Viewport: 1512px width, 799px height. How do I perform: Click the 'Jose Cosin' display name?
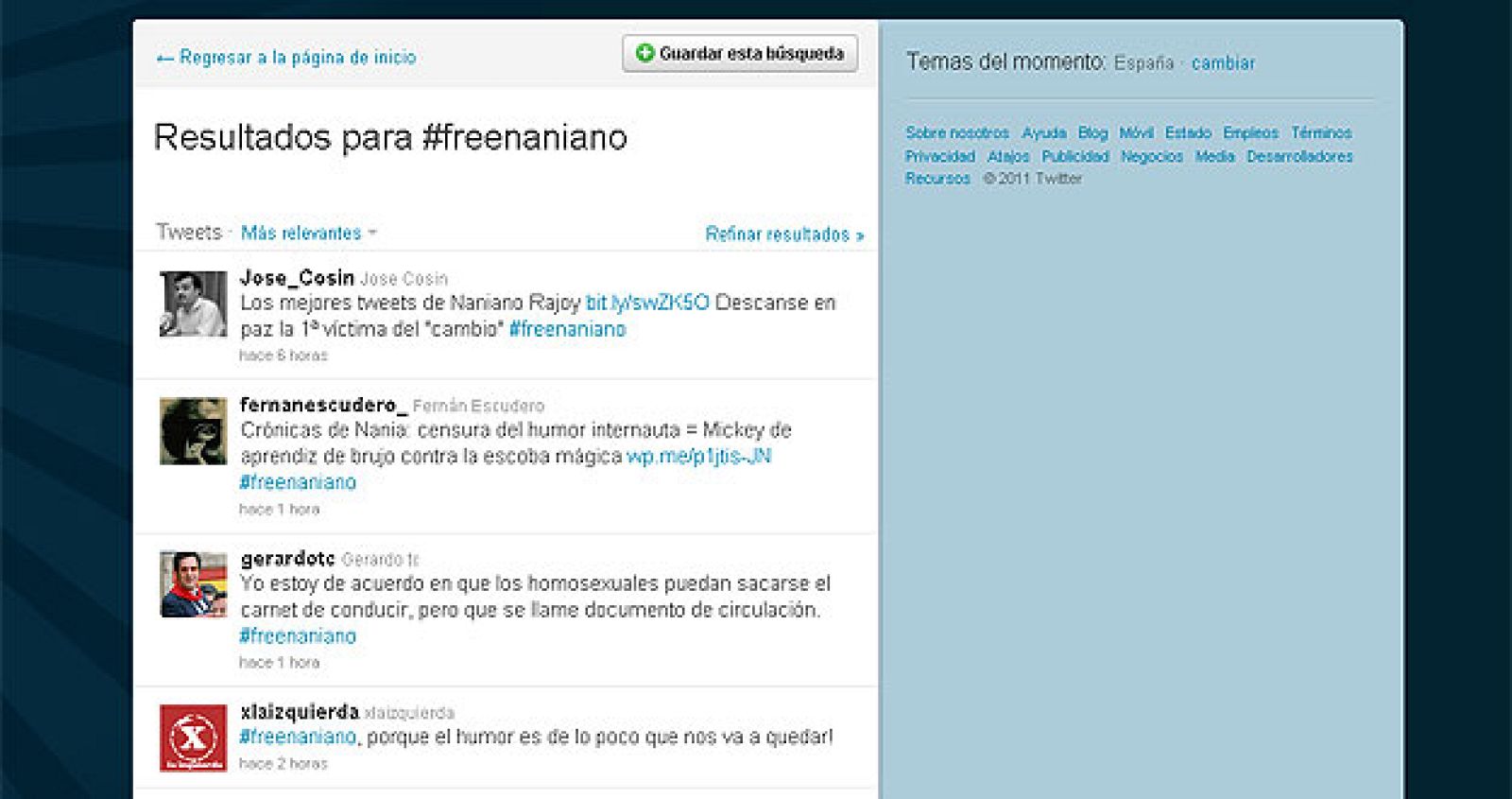tap(404, 279)
